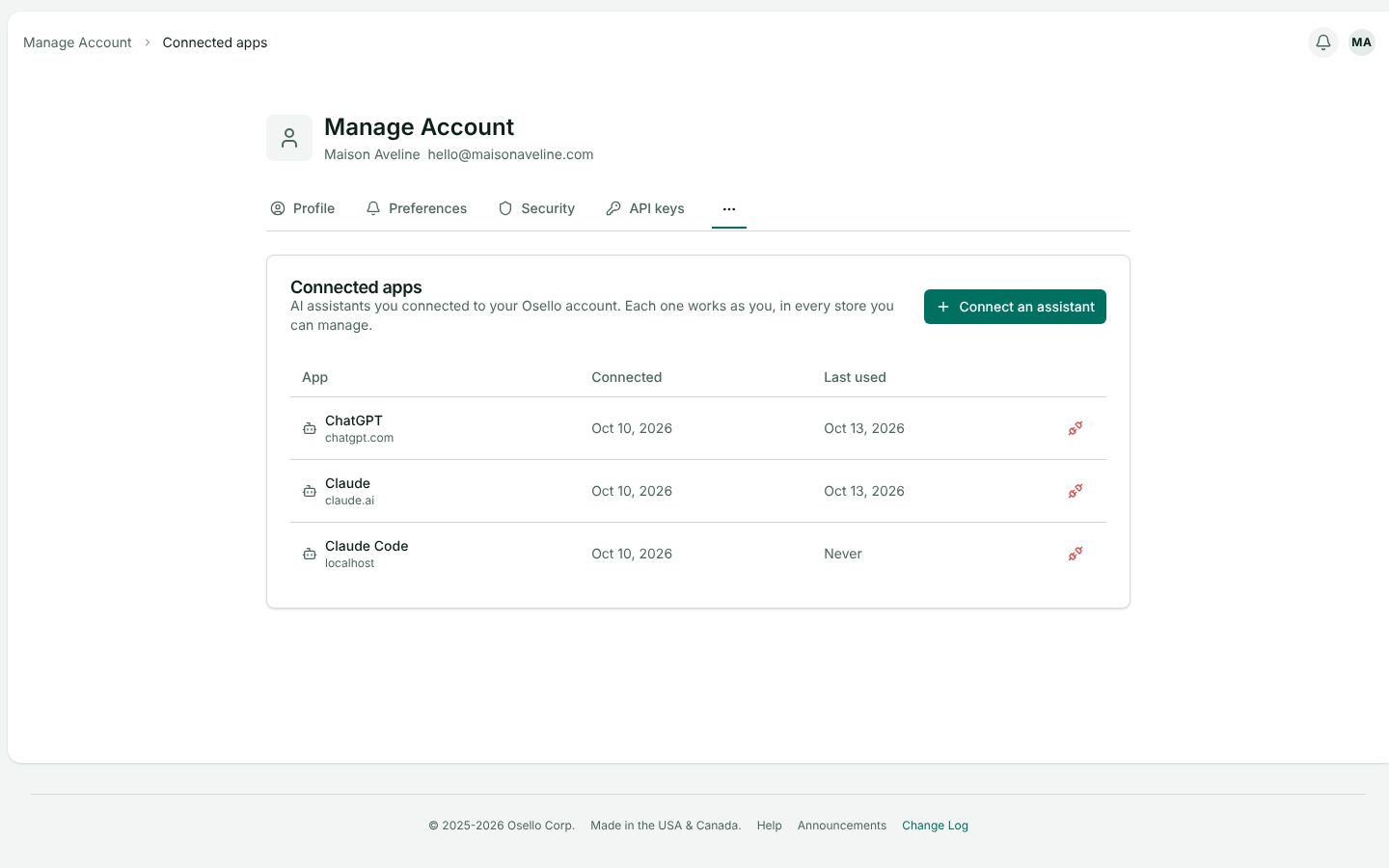Click the account person icon beside Manage Account
The image size is (1389, 868).
tap(289, 138)
